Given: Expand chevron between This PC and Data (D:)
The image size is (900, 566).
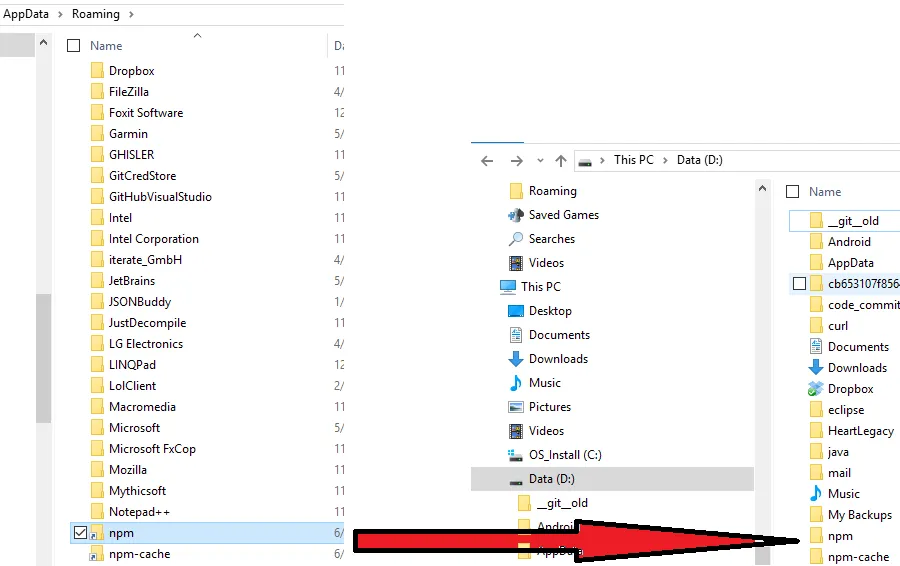Looking at the screenshot, I should click(x=665, y=160).
